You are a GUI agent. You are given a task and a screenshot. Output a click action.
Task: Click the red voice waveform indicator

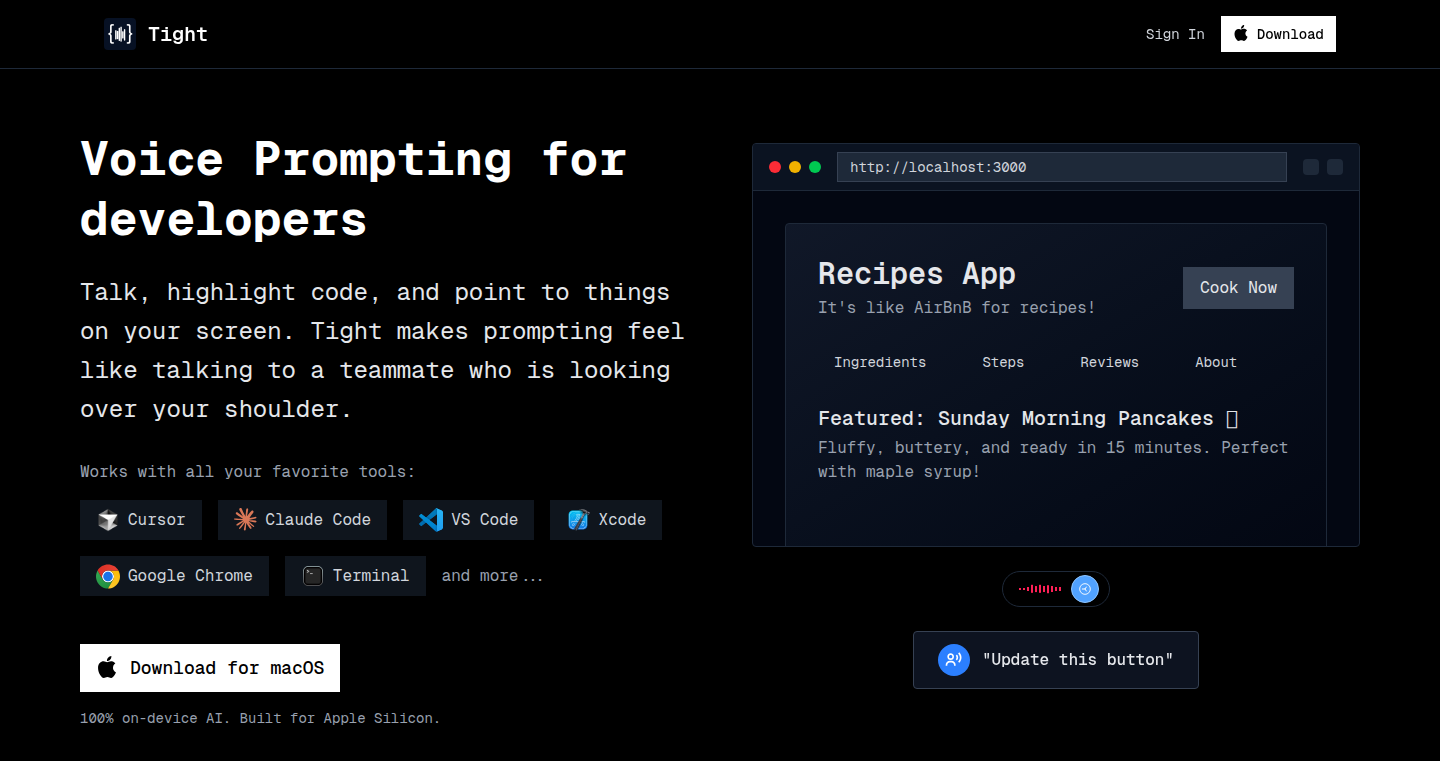[1040, 589]
